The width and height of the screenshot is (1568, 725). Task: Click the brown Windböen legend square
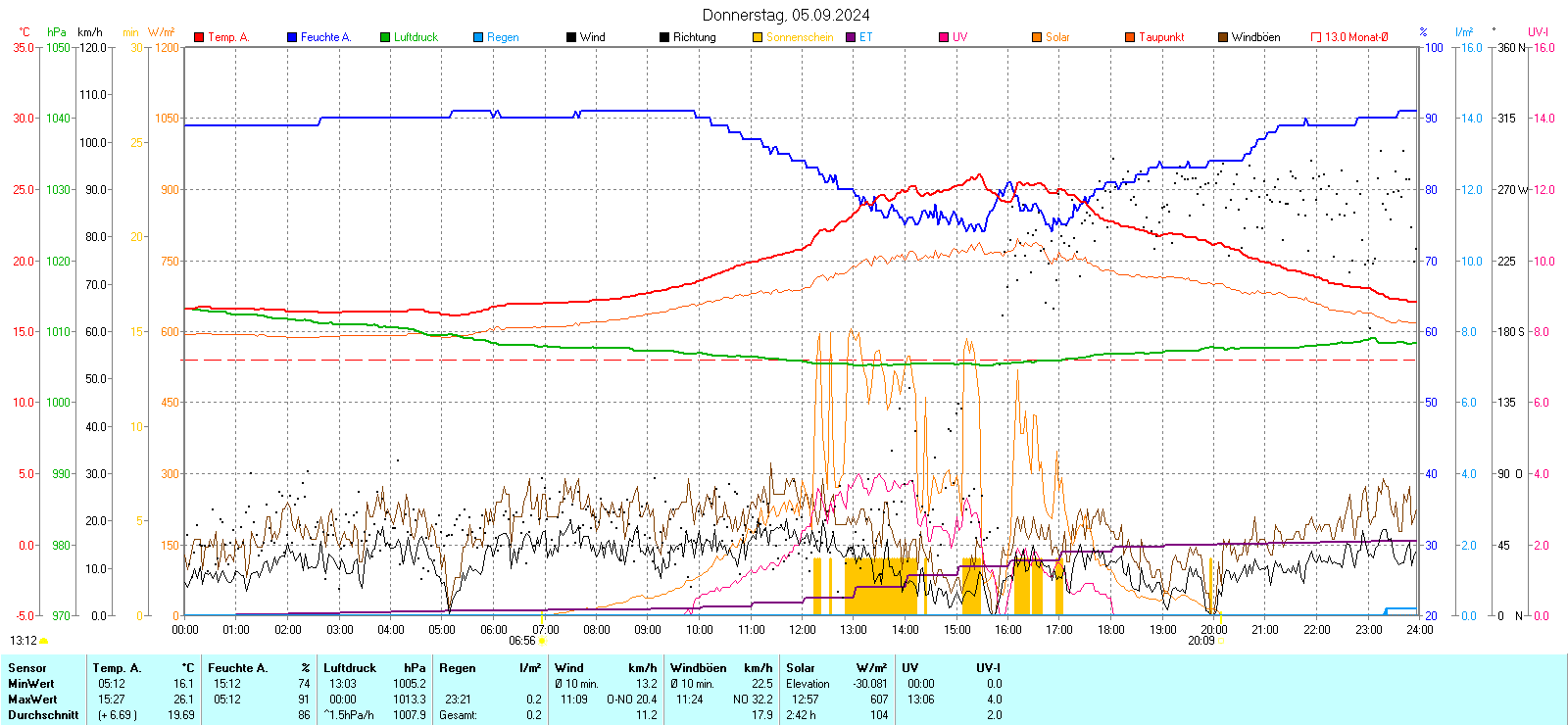tap(1223, 37)
